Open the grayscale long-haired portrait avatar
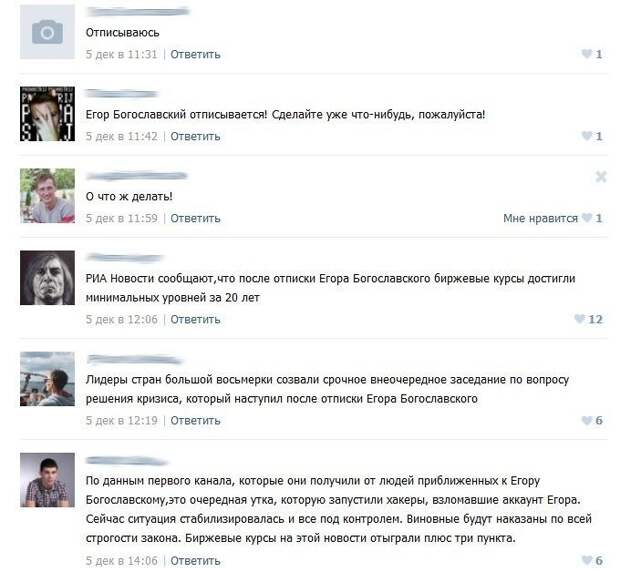This screenshot has width=620, height=572. point(47,278)
